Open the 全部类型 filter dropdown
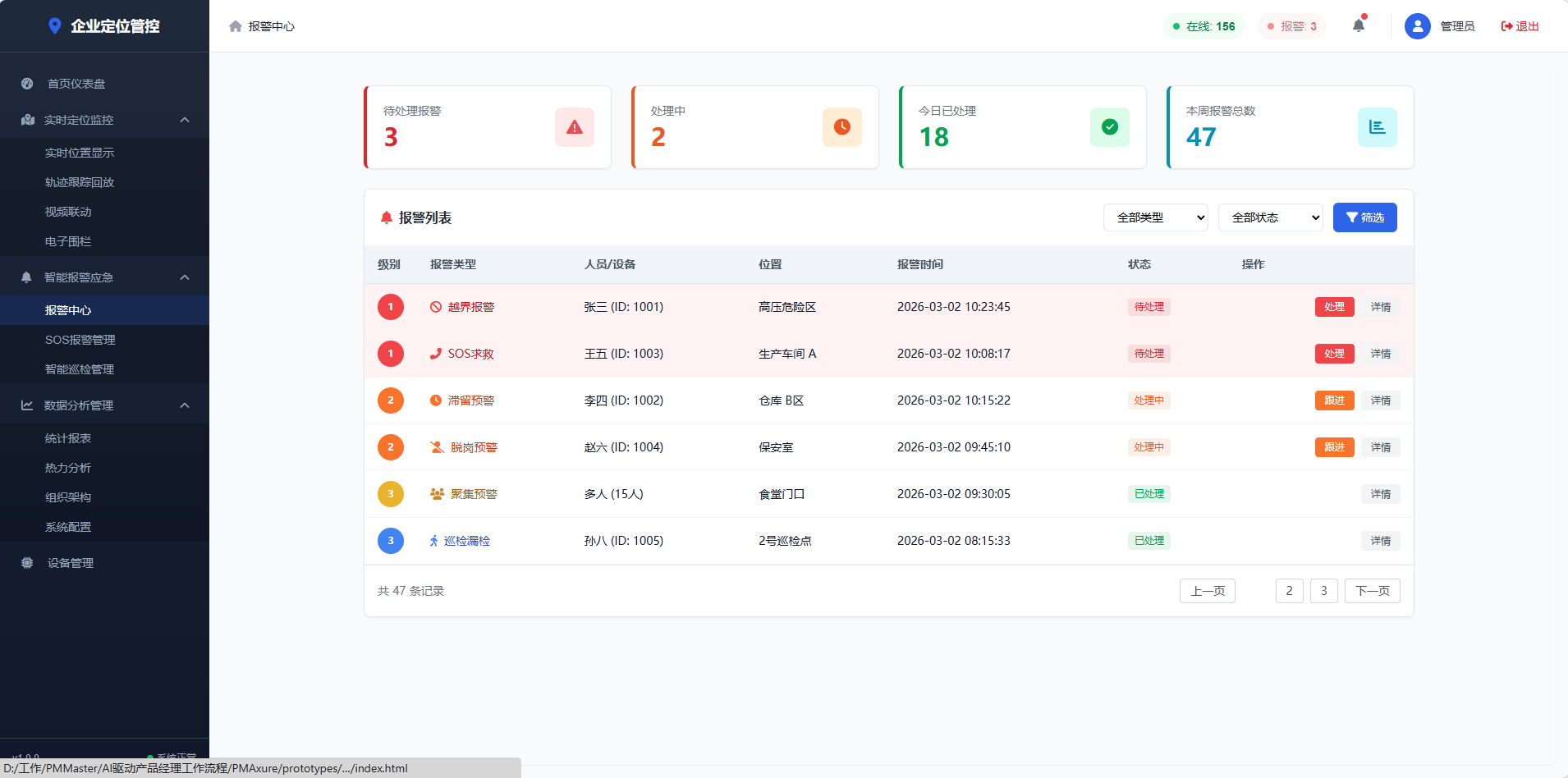1568x778 pixels. [x=1156, y=217]
